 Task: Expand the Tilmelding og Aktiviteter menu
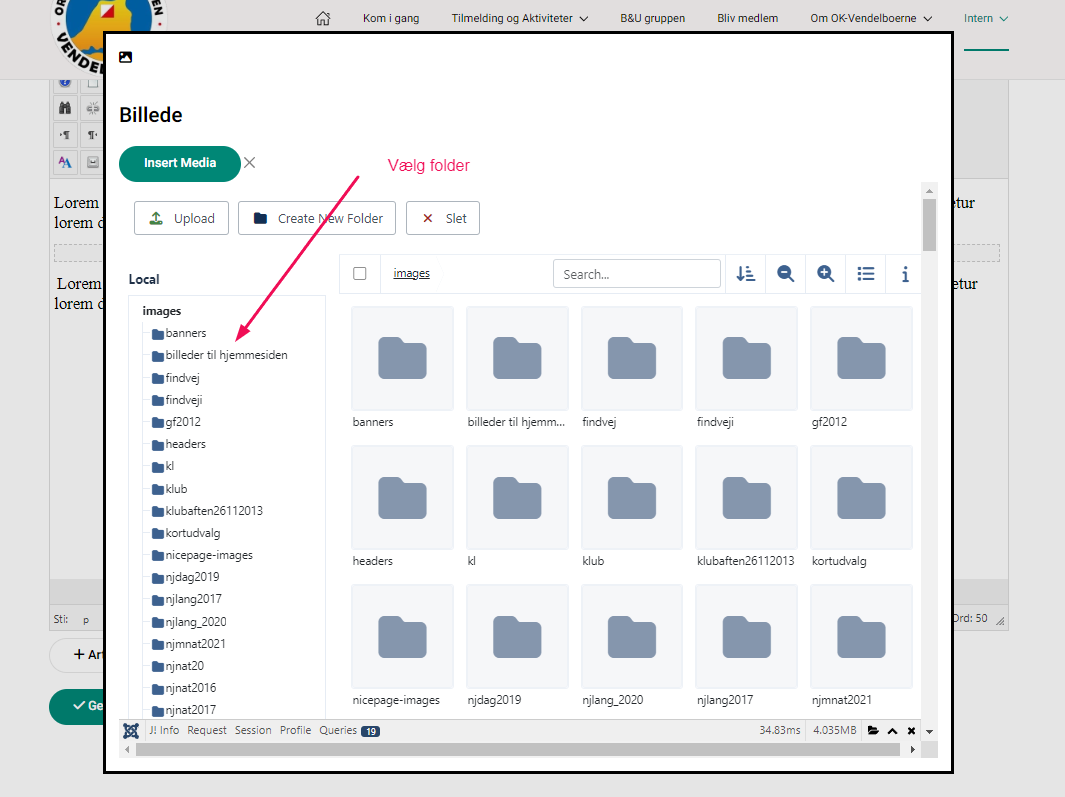click(x=519, y=18)
